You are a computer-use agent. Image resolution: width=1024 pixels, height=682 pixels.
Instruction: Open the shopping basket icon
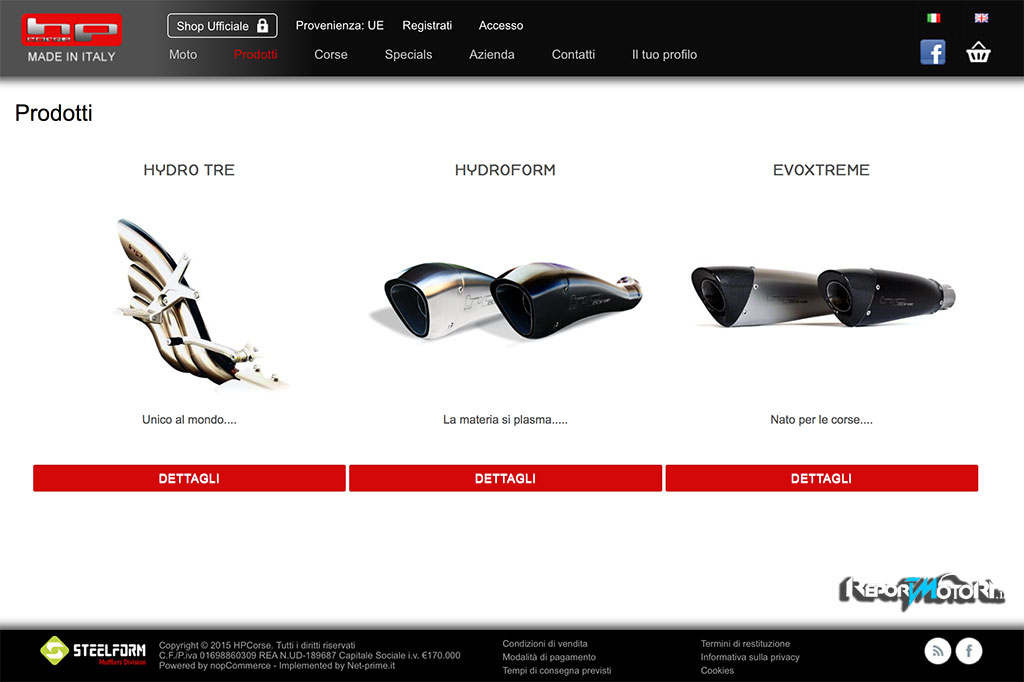pos(978,52)
